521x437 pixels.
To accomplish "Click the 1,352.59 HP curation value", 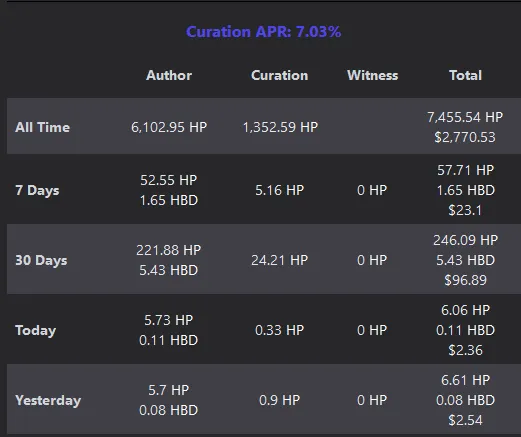I will click(280, 127).
